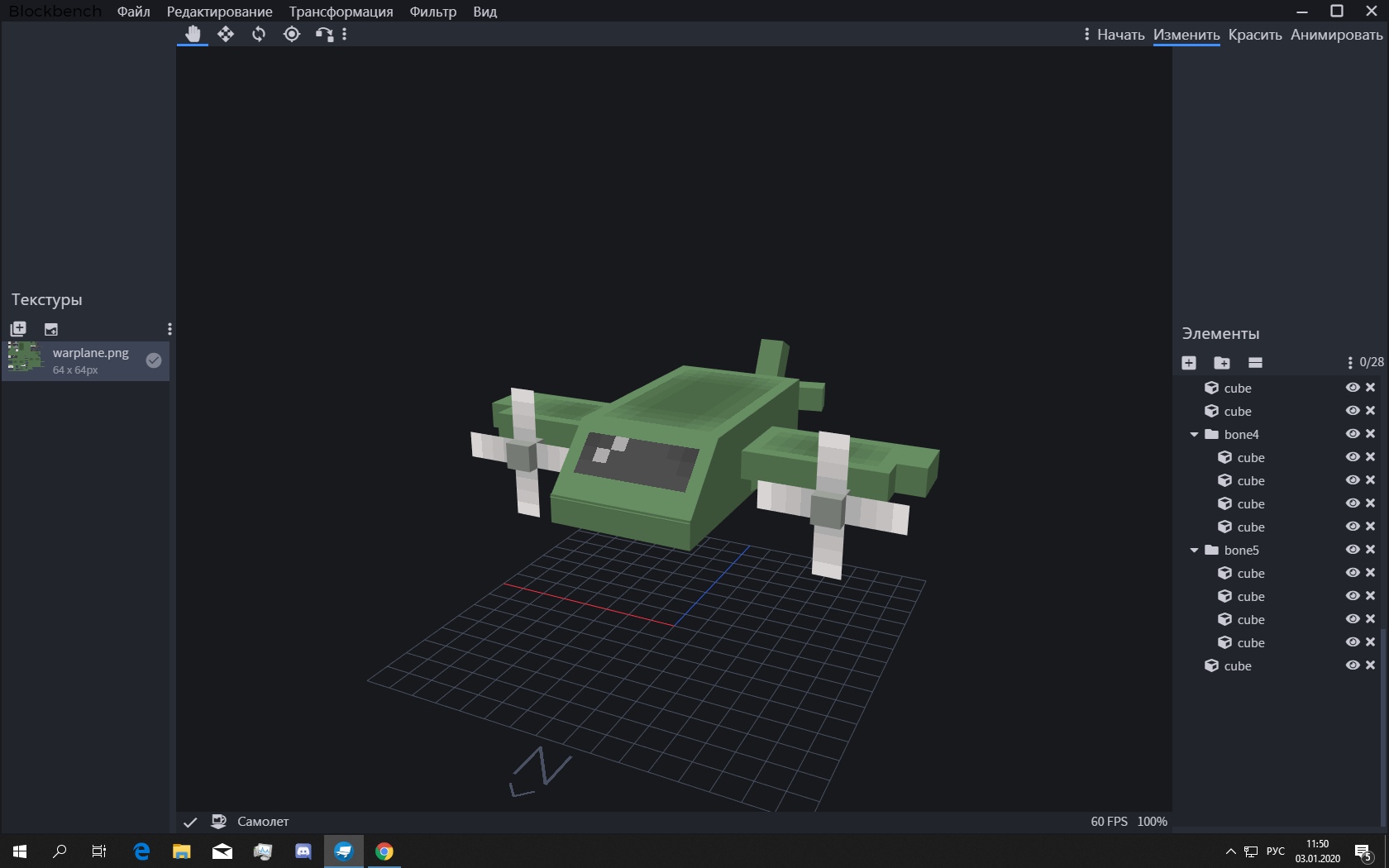The height and width of the screenshot is (868, 1389).
Task: Toggle eye of last cube inside bone4
Action: coord(1353,527)
